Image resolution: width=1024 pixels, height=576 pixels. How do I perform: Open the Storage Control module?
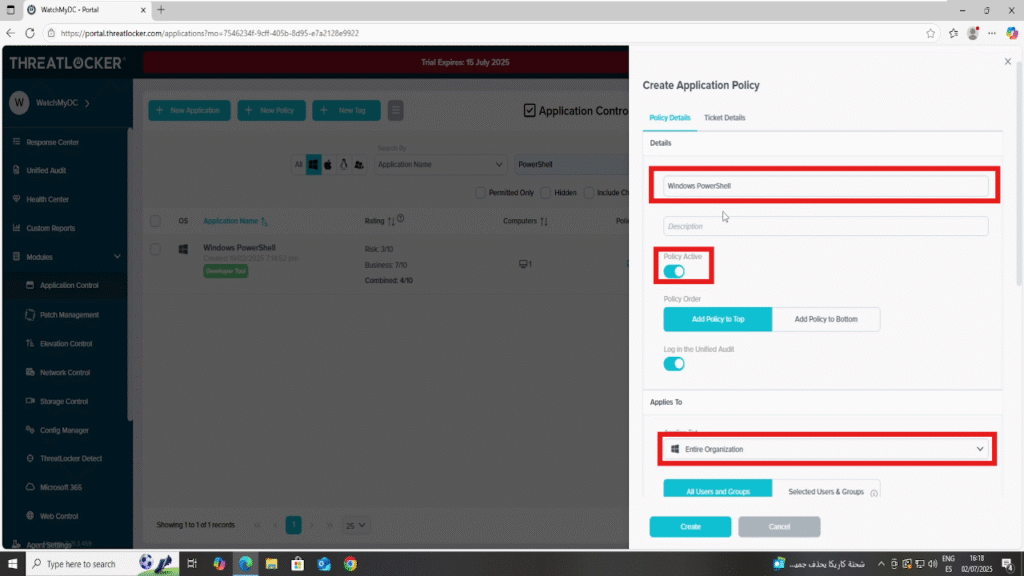click(63, 401)
